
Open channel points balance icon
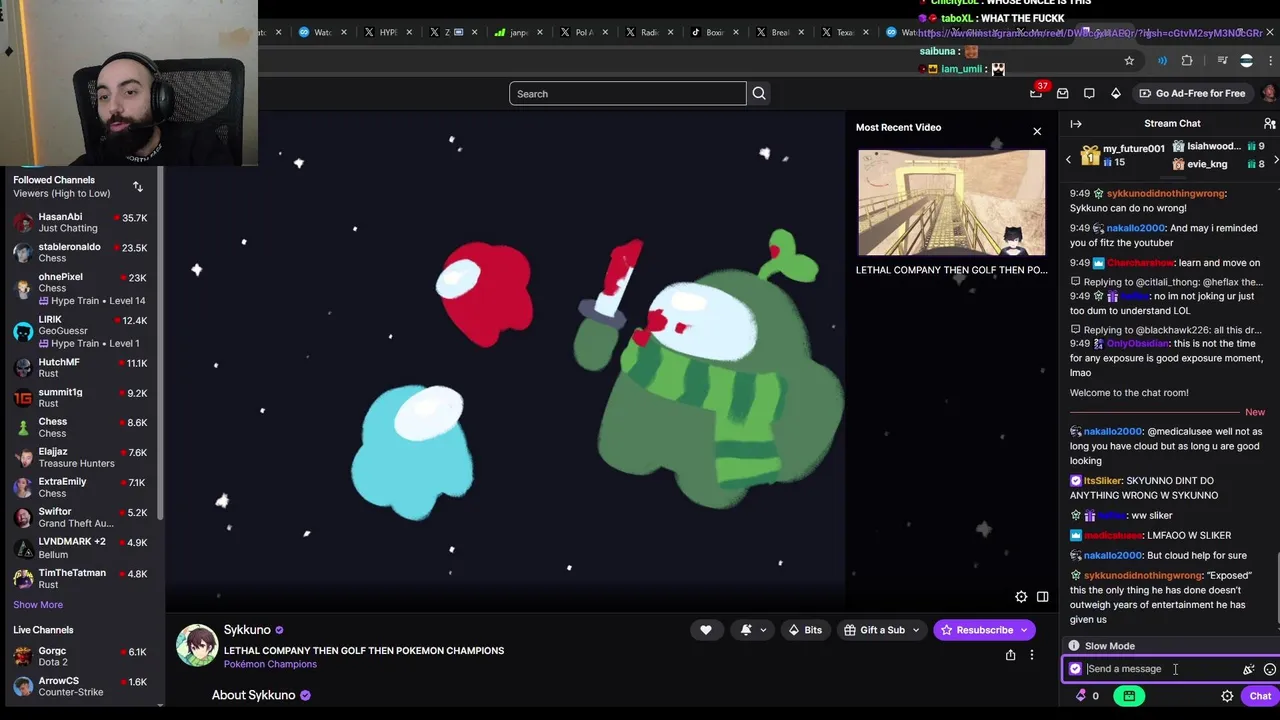pyautogui.click(x=1081, y=696)
